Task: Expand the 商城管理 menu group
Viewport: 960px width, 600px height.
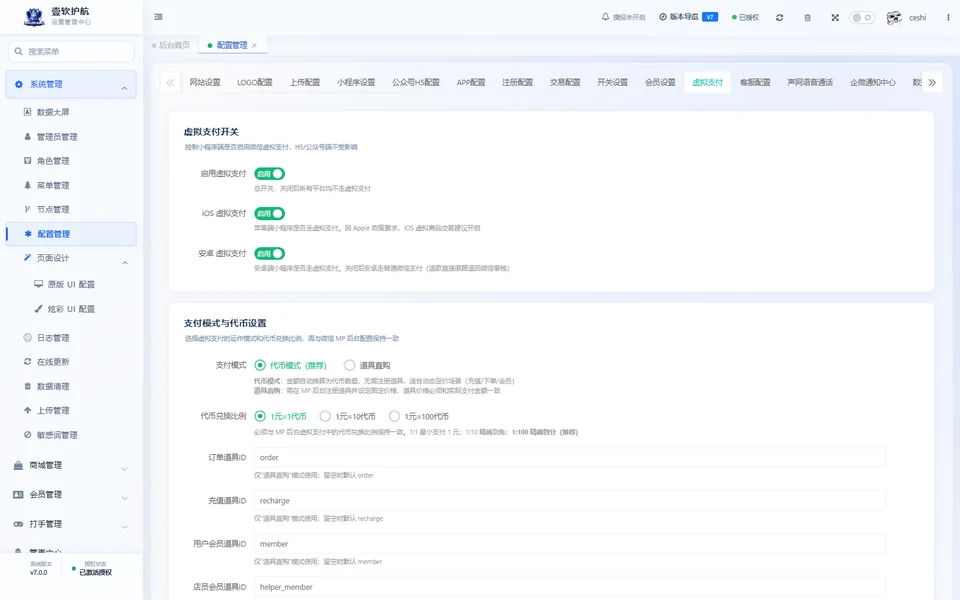Action: [x=71, y=466]
